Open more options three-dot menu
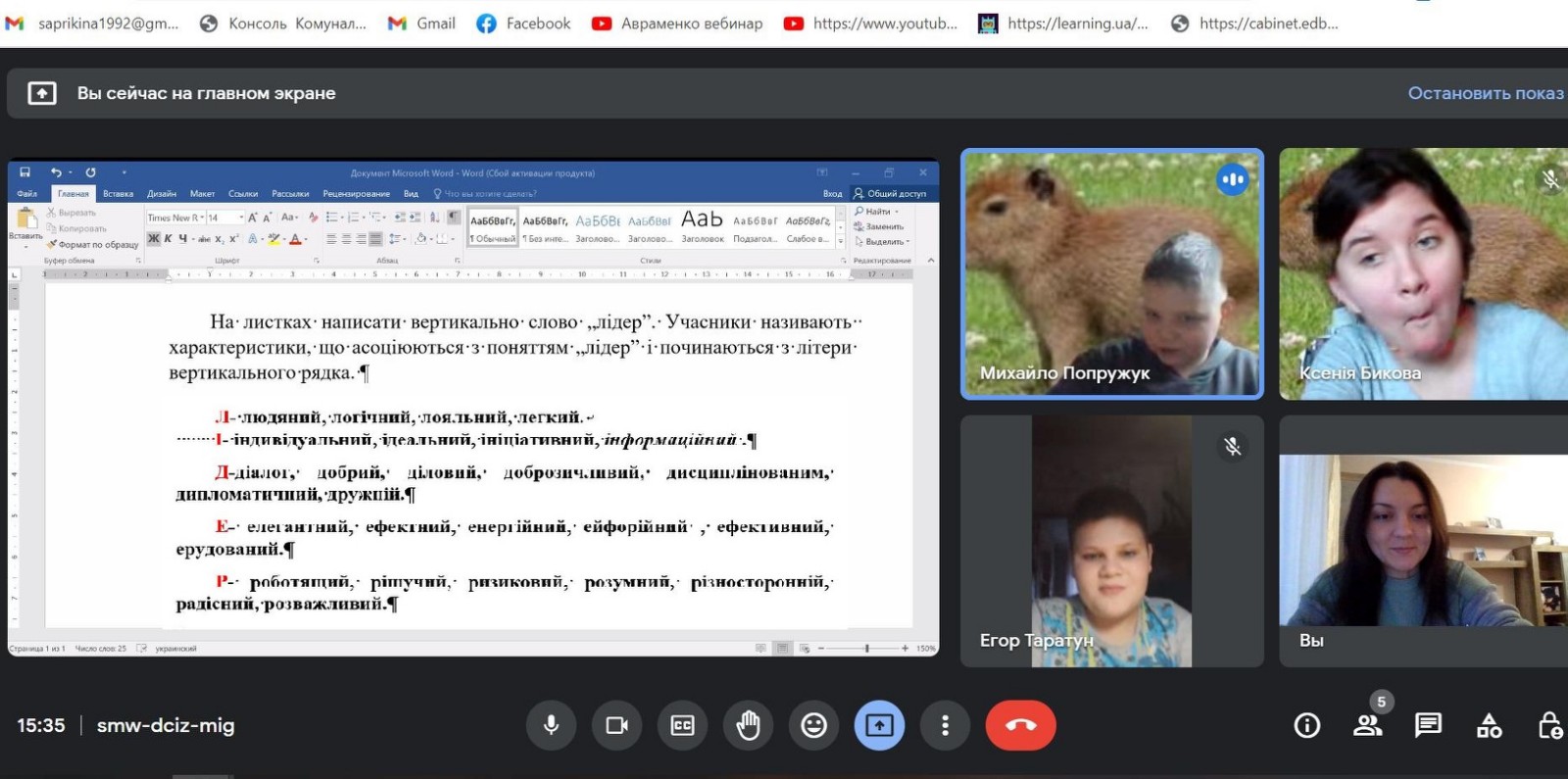1568x779 pixels. [x=945, y=725]
